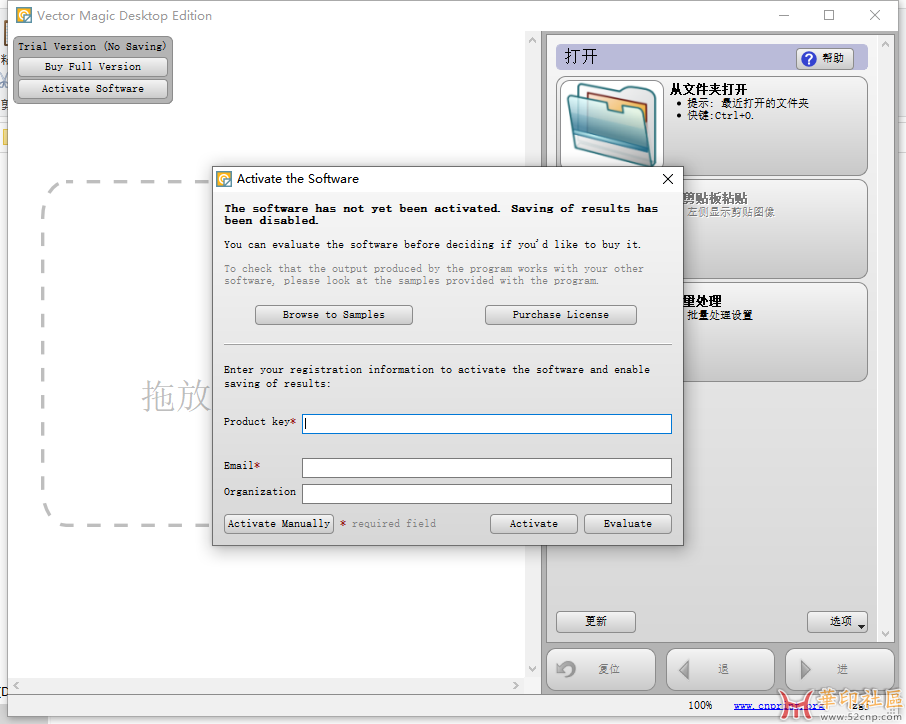The image size is (906, 724).
Task: Click Activate Software in trial panel
Action: [93, 89]
